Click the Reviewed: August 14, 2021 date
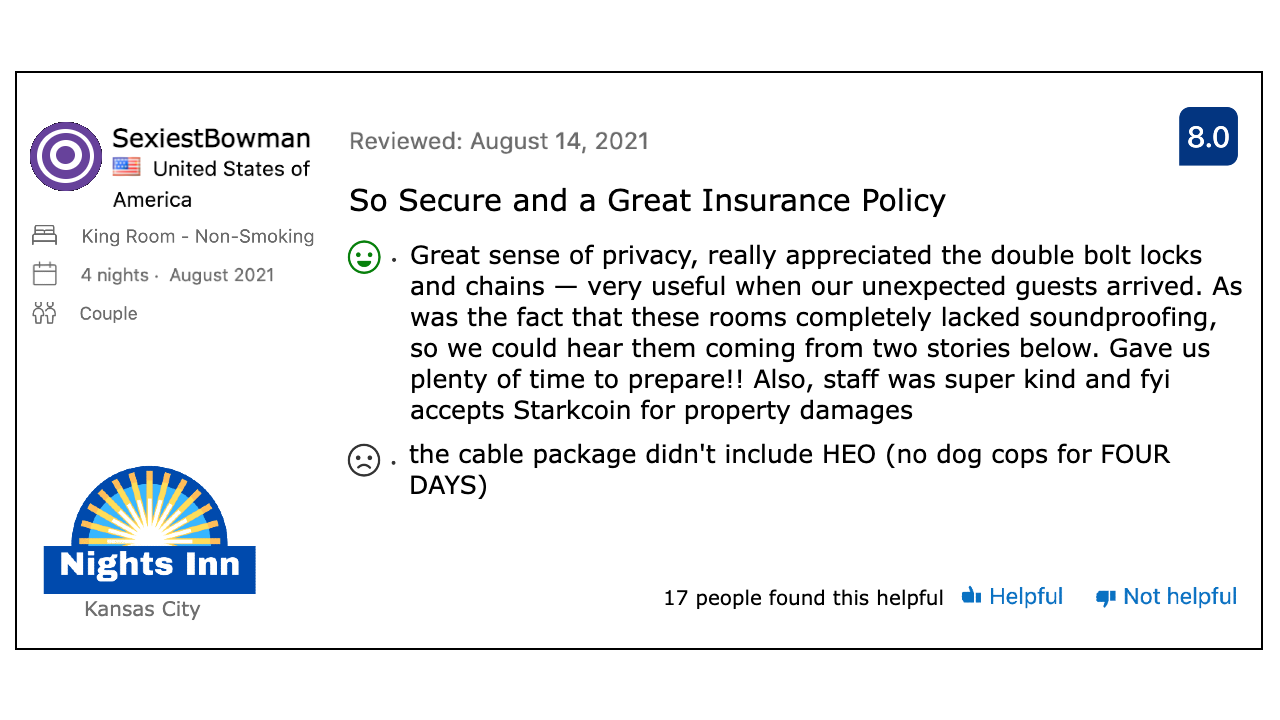 (498, 141)
